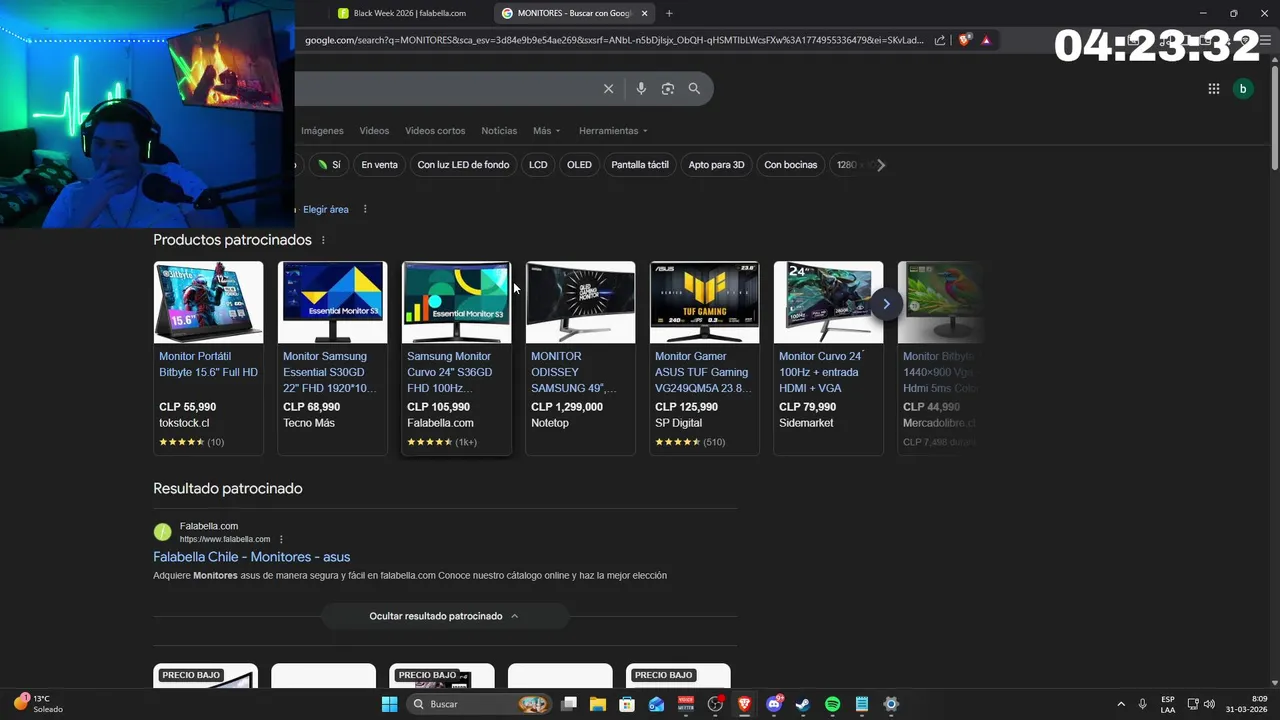This screenshot has width=1280, height=720.
Task: Open the Noticias search tab
Action: [499, 131]
